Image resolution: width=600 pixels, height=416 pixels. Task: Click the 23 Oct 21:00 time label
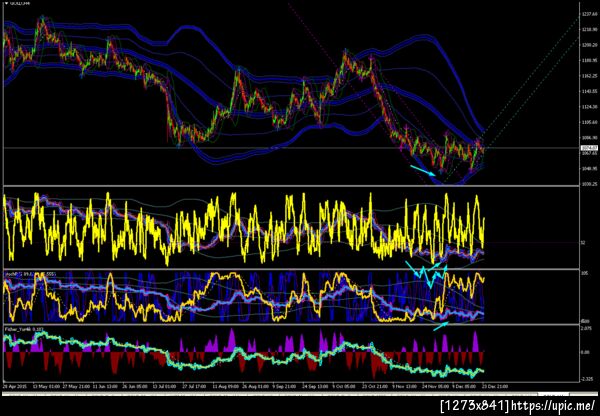(x=374, y=387)
